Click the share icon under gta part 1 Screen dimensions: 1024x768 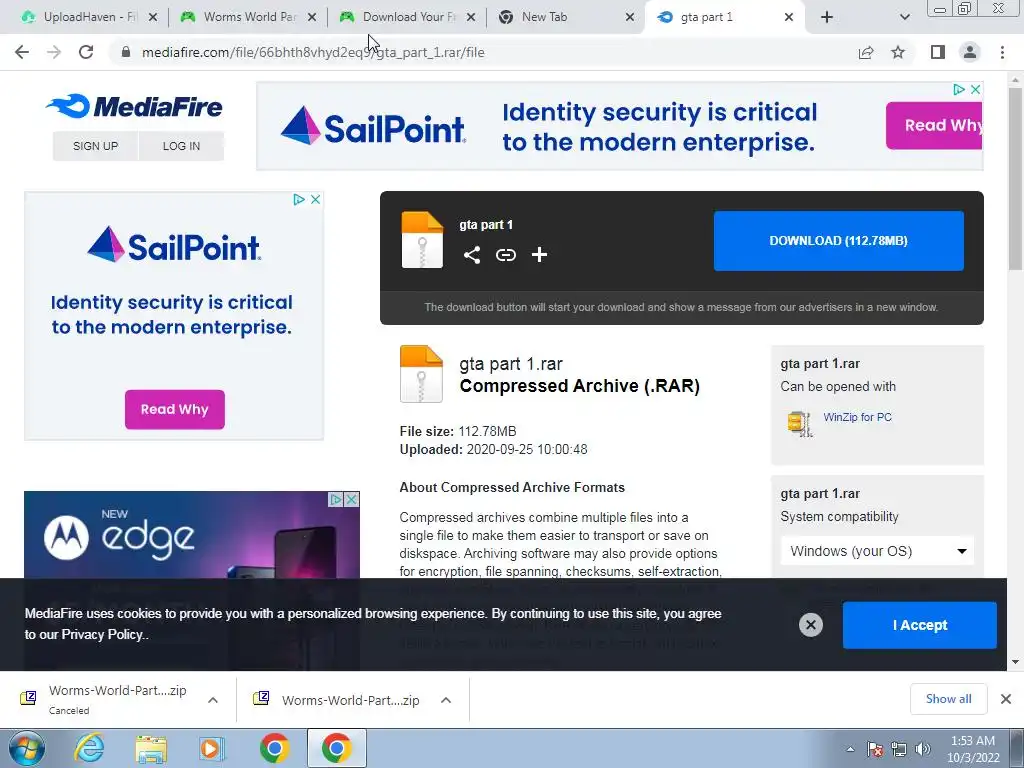pos(472,255)
